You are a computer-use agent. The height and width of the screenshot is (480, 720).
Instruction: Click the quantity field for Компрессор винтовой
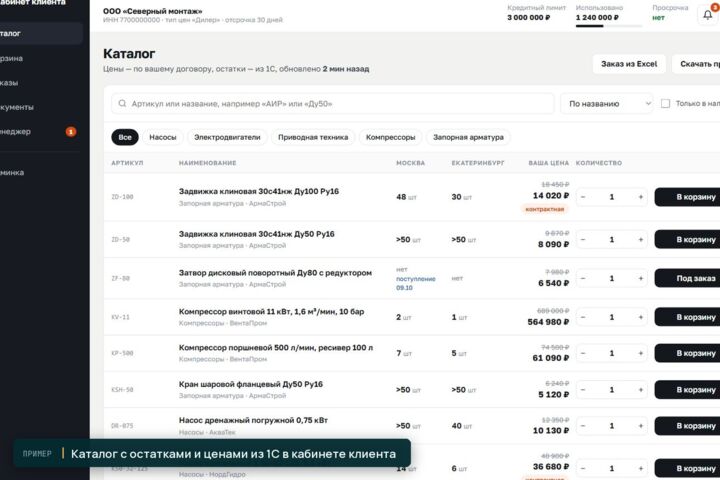click(x=612, y=317)
